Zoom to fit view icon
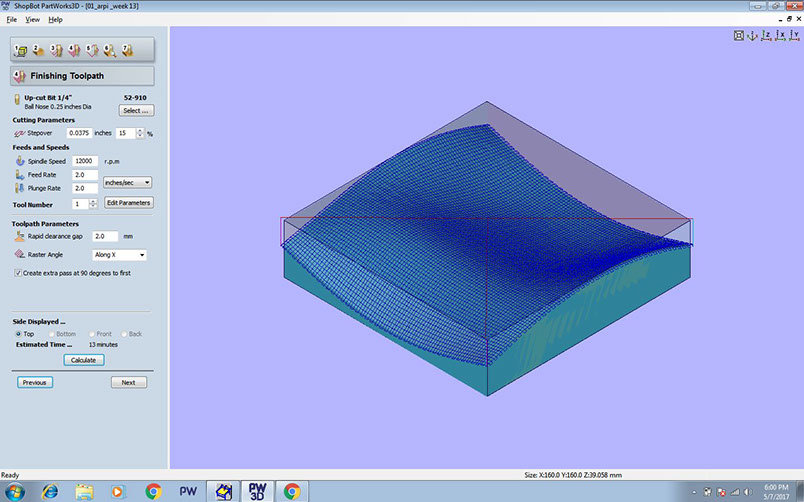 [x=738, y=35]
